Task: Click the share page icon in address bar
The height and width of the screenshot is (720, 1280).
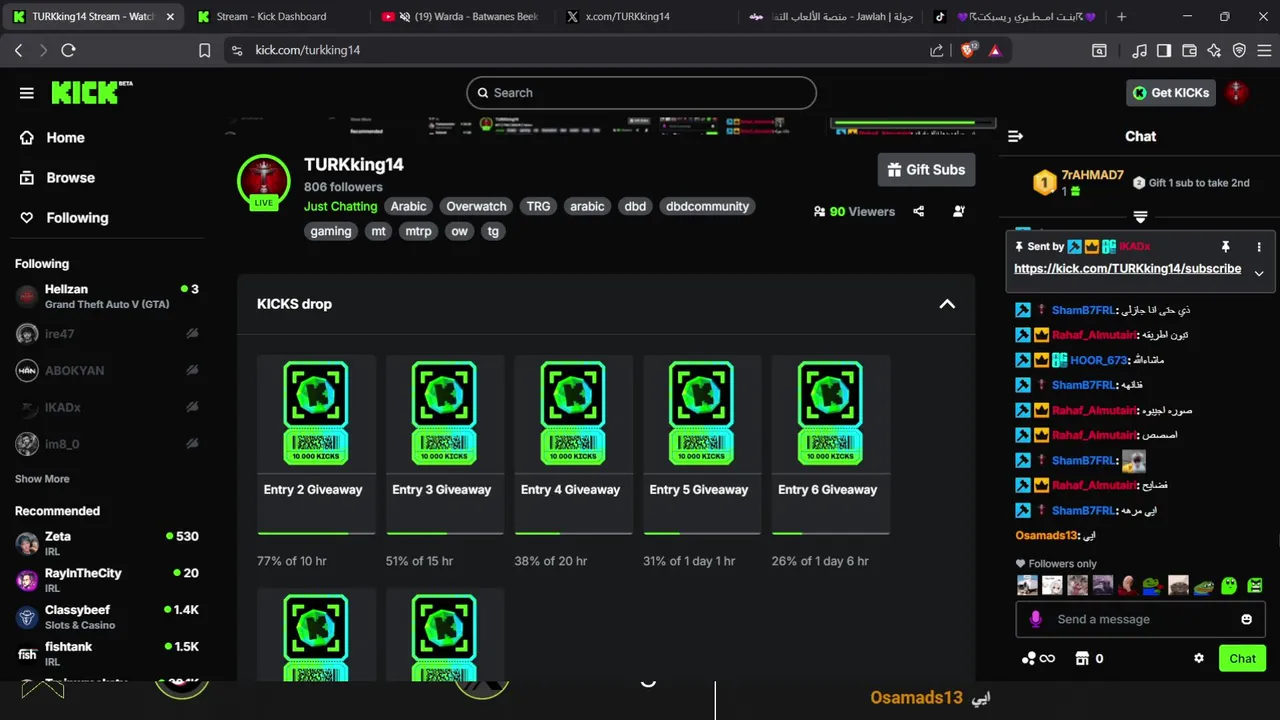Action: click(x=936, y=50)
